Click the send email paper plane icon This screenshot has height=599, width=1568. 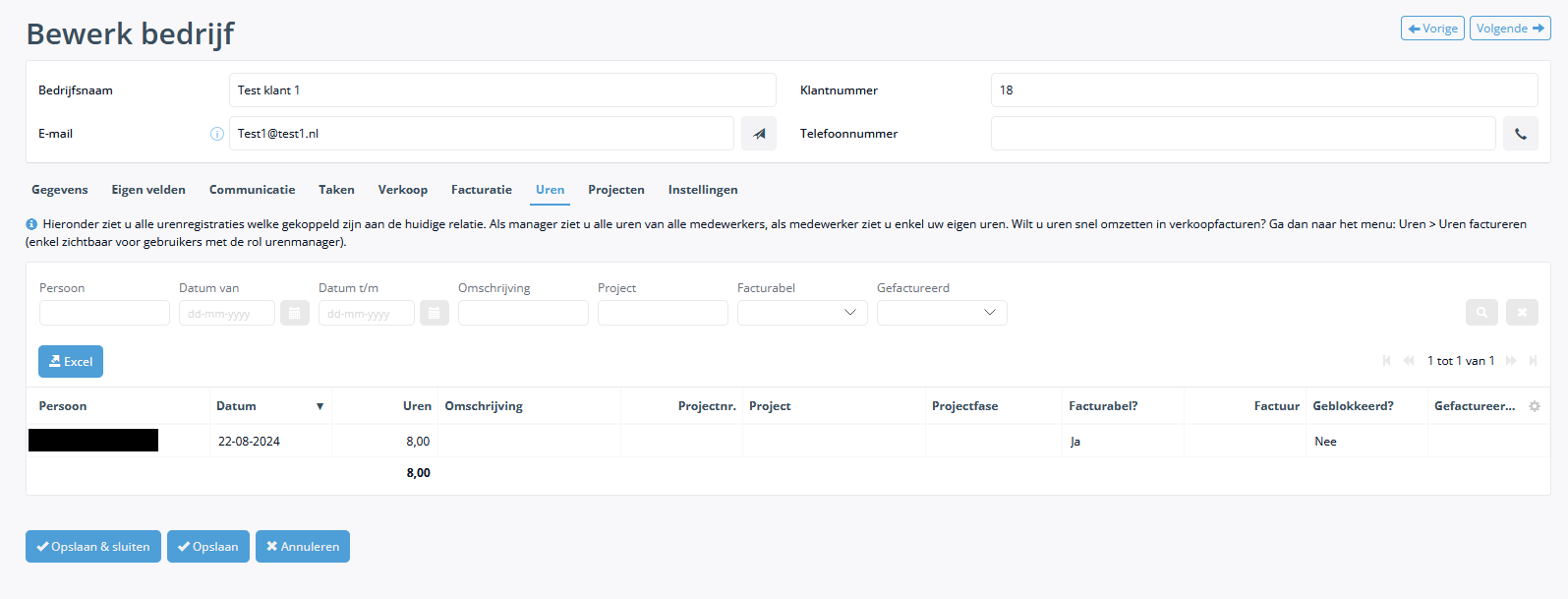coord(758,134)
